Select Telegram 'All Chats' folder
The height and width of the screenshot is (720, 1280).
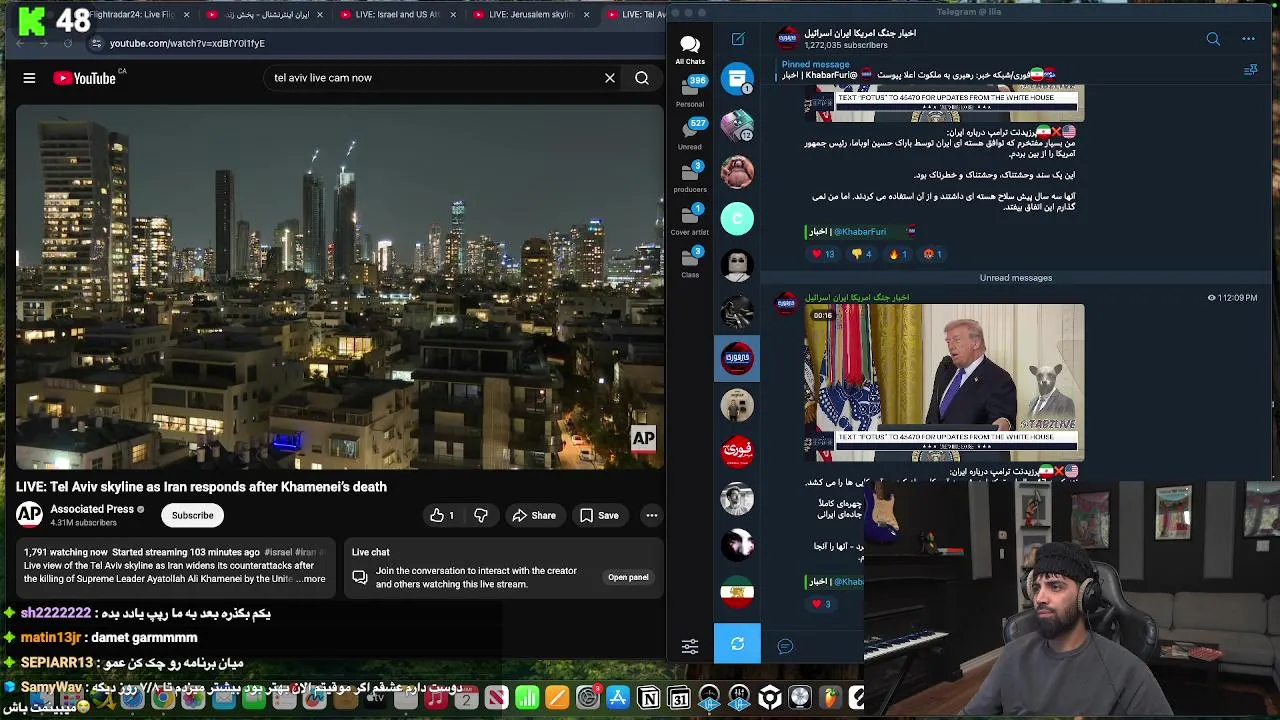tap(690, 49)
